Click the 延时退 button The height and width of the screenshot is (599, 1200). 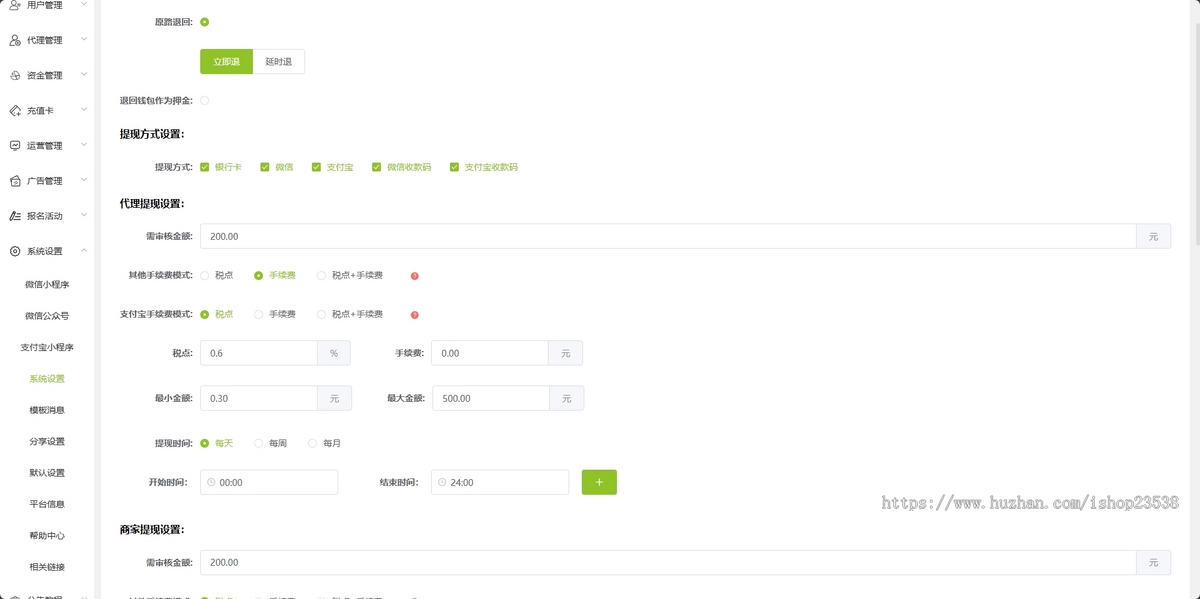point(279,61)
